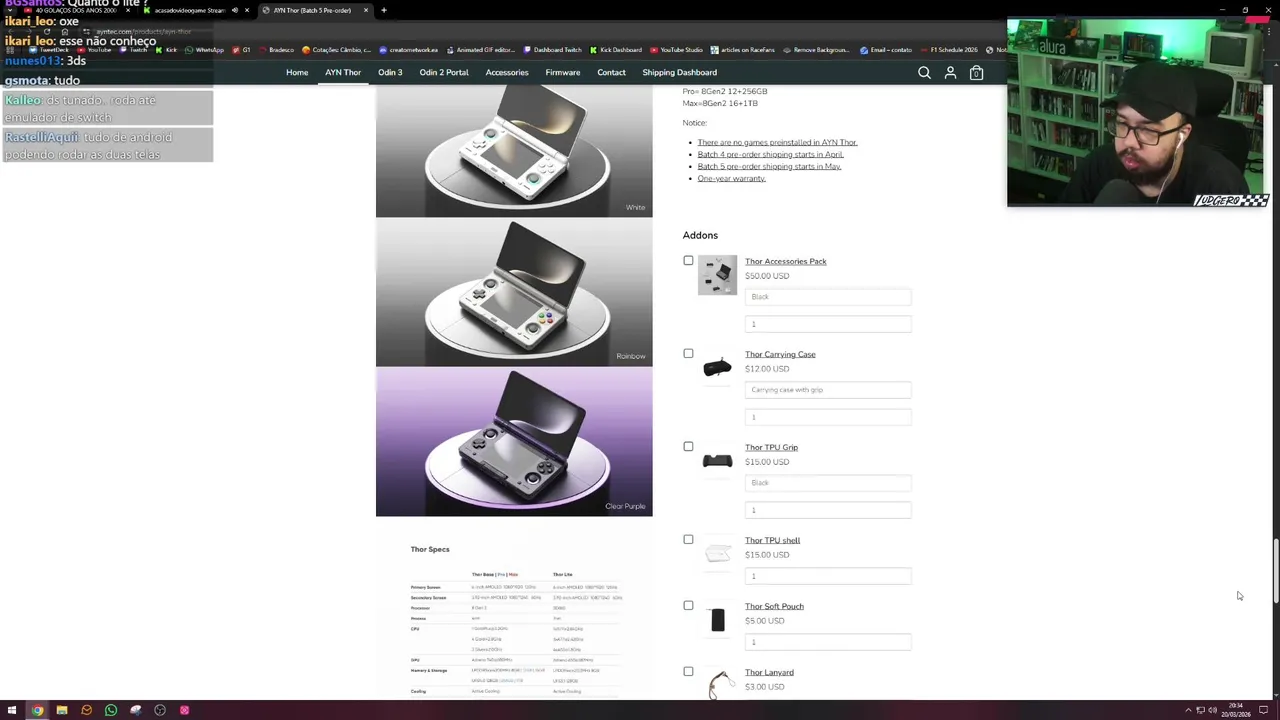Screen dimensions: 1280x720
Task: Click the Windows Start button
Action: point(12,710)
